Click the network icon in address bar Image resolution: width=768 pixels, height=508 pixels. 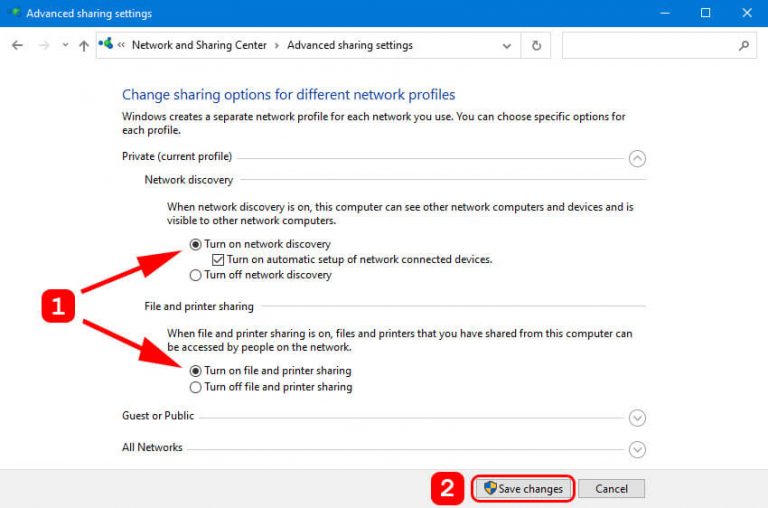click(x=106, y=46)
